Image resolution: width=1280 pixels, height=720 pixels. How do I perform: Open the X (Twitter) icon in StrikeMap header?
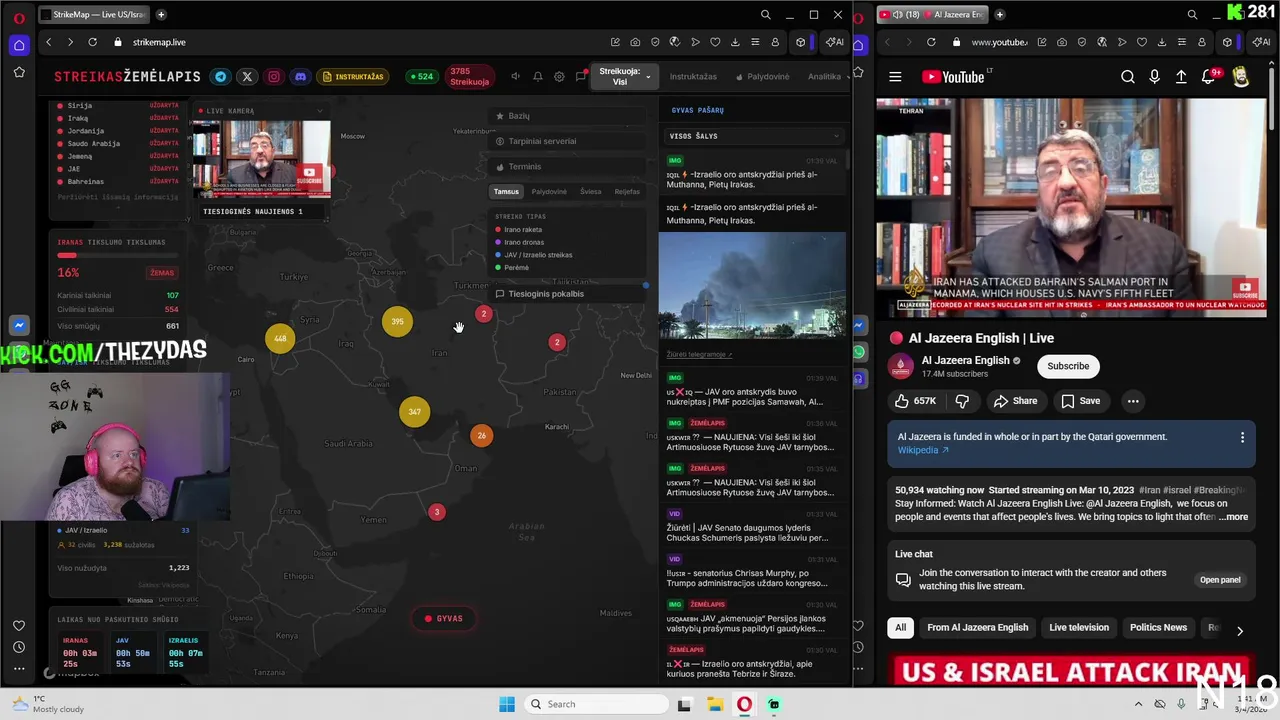point(247,77)
